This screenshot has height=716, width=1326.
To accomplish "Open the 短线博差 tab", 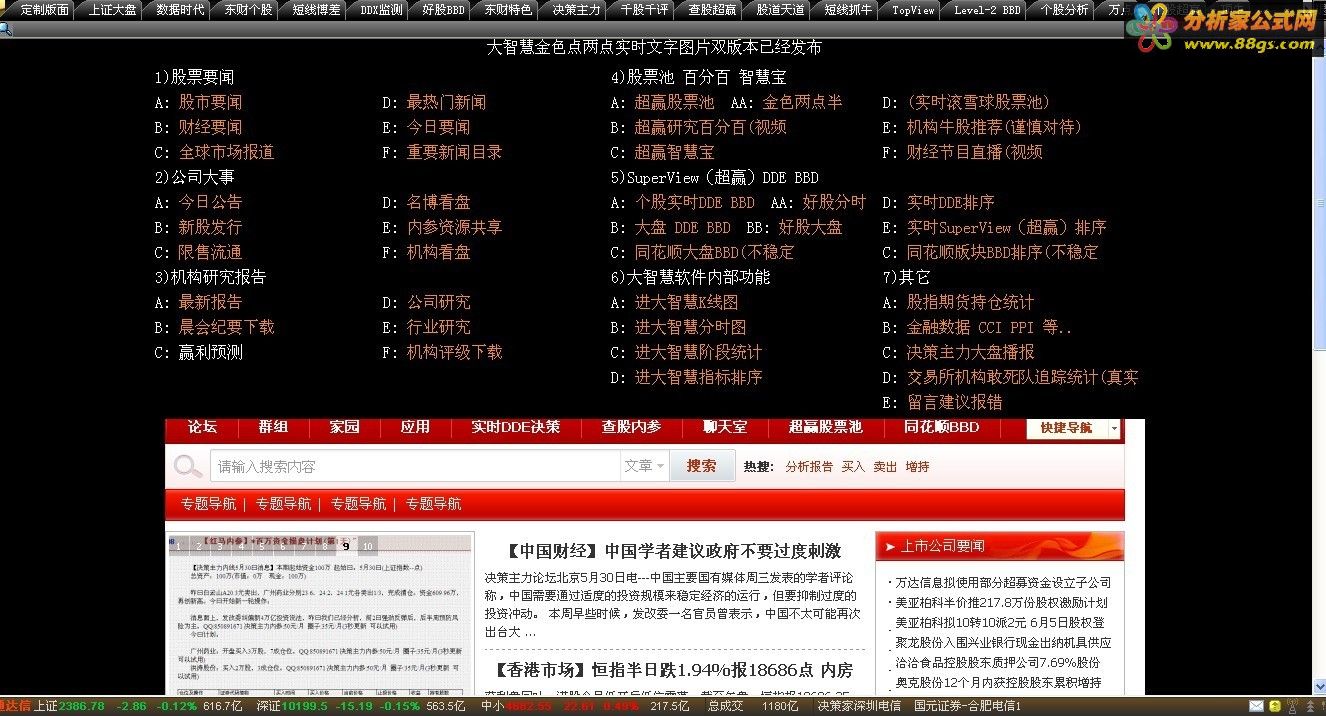I will [316, 10].
